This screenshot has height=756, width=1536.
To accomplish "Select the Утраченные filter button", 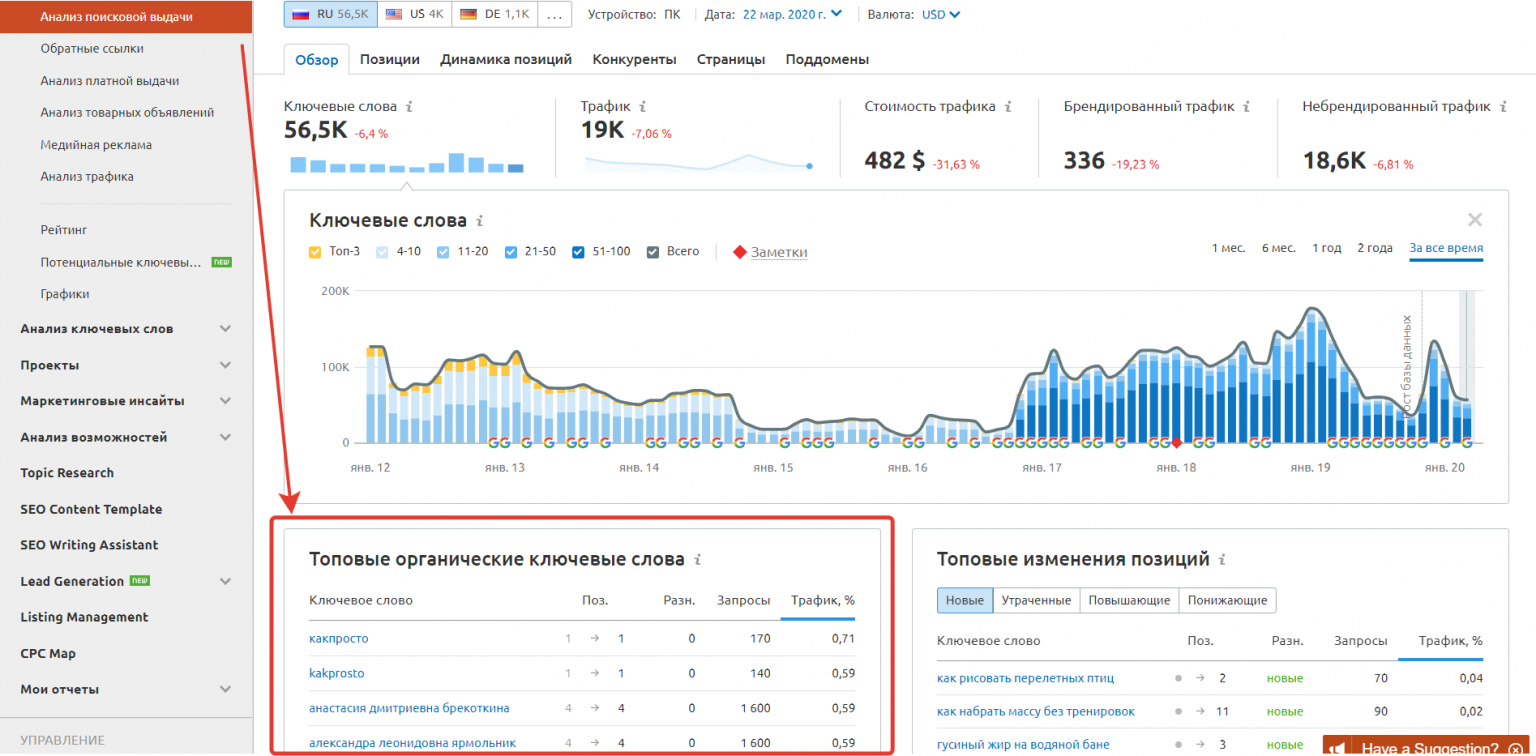I will click(x=1036, y=600).
